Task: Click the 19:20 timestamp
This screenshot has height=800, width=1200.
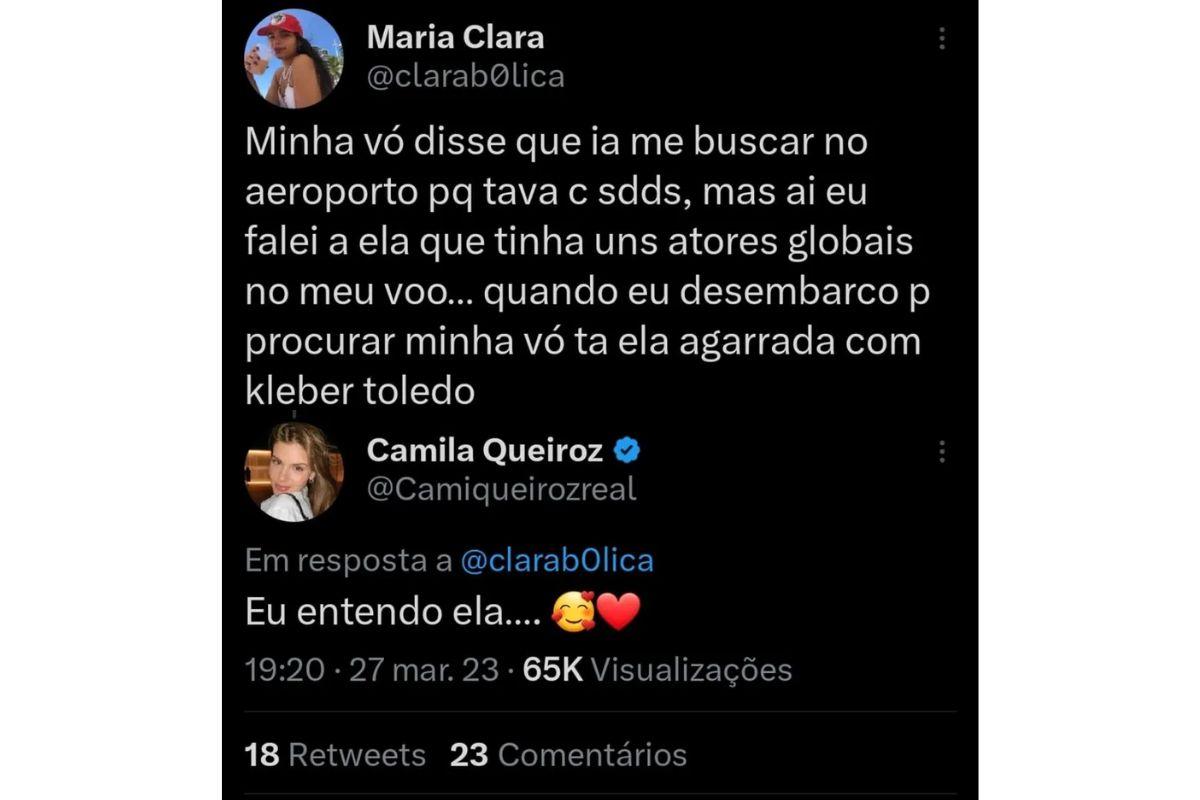Action: point(285,669)
